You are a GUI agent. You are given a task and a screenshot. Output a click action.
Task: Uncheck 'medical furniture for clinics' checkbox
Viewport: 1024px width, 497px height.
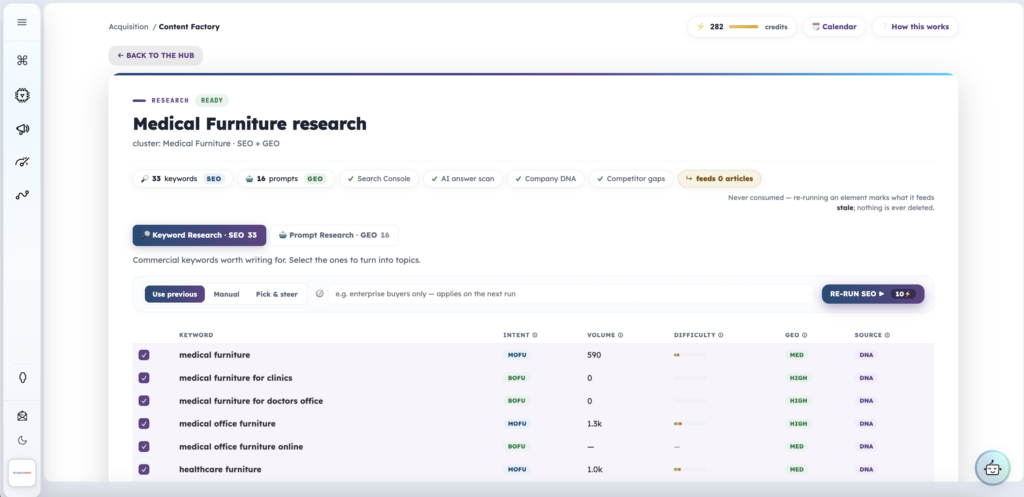pyautogui.click(x=144, y=377)
